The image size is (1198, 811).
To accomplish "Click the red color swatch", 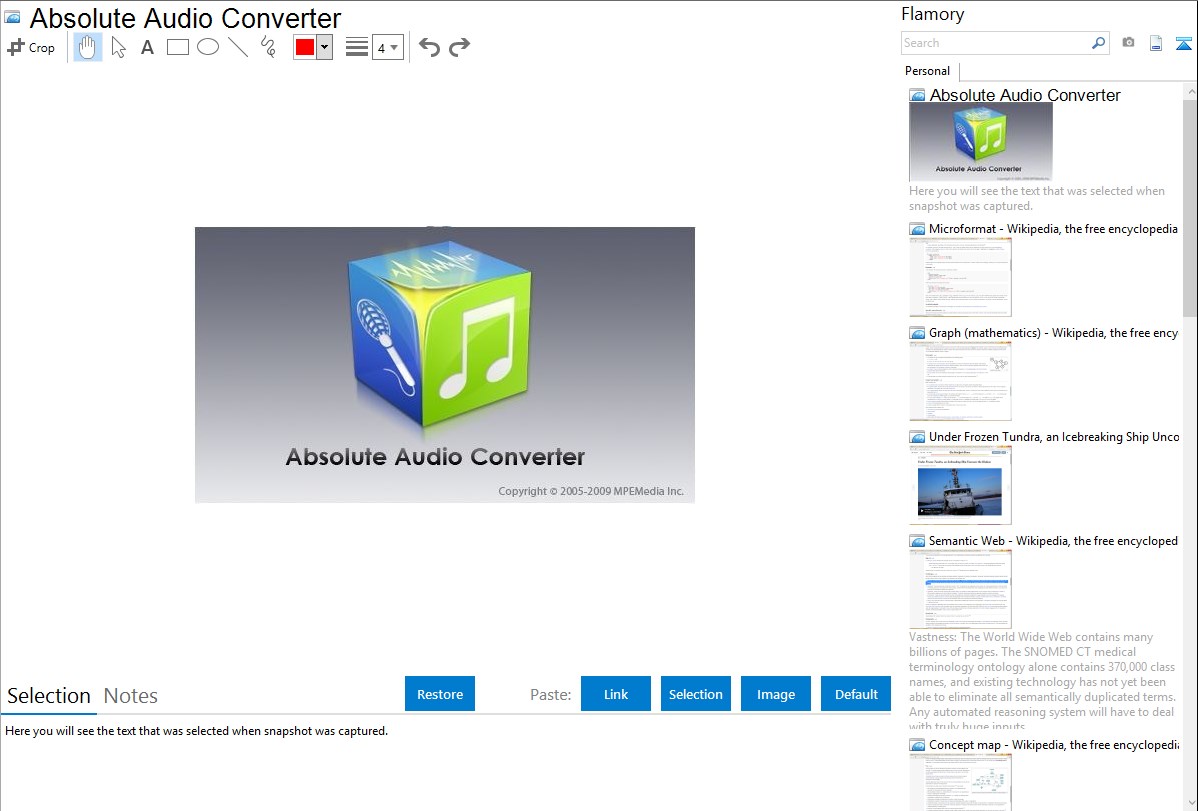I will point(305,47).
